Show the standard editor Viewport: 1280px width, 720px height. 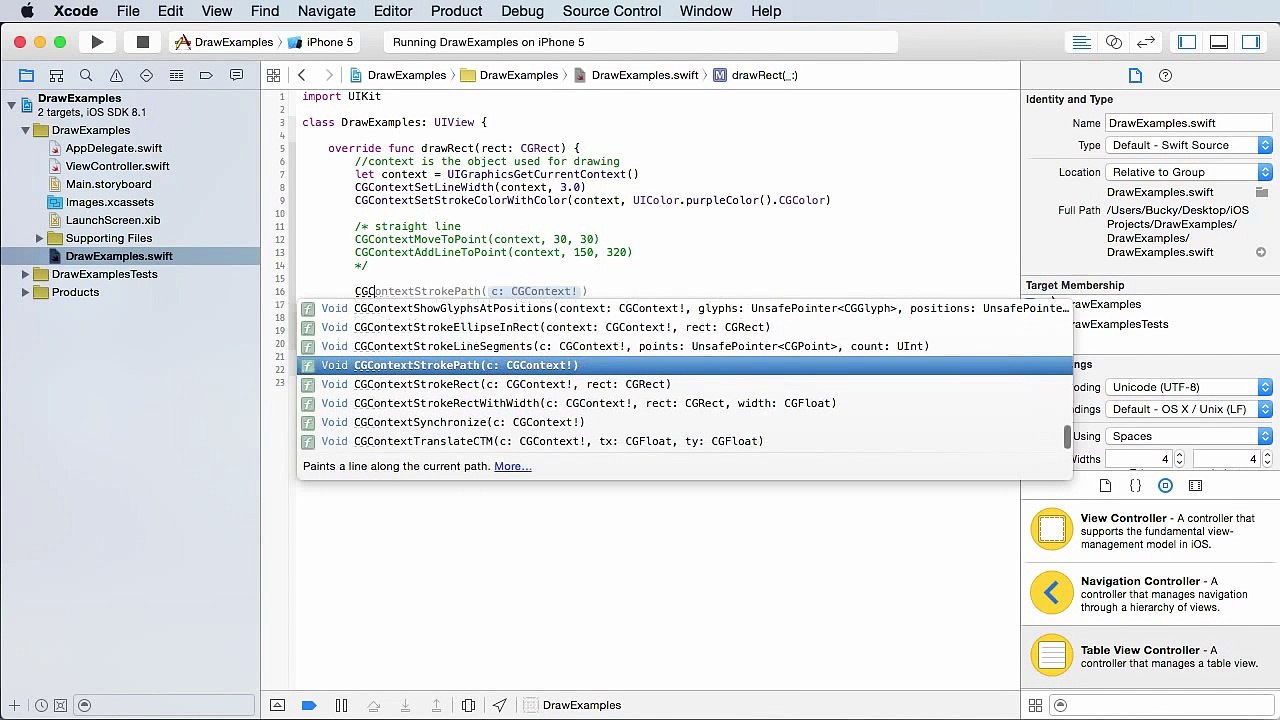point(1081,42)
